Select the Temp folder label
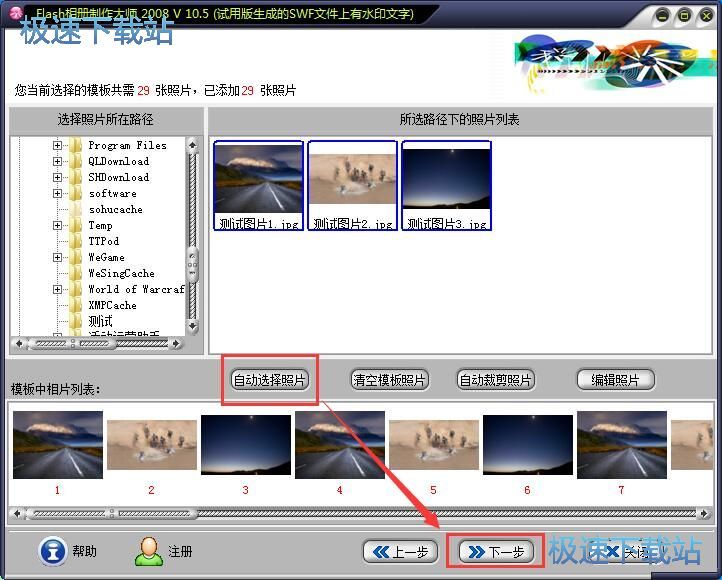The image size is (722, 580). (100, 226)
